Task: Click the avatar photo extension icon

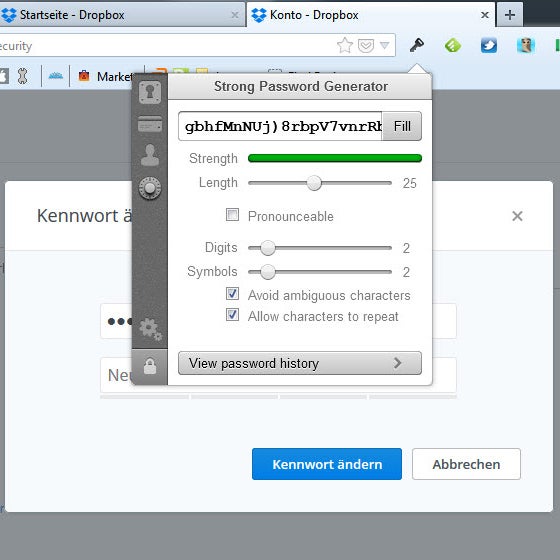Action: tap(525, 45)
